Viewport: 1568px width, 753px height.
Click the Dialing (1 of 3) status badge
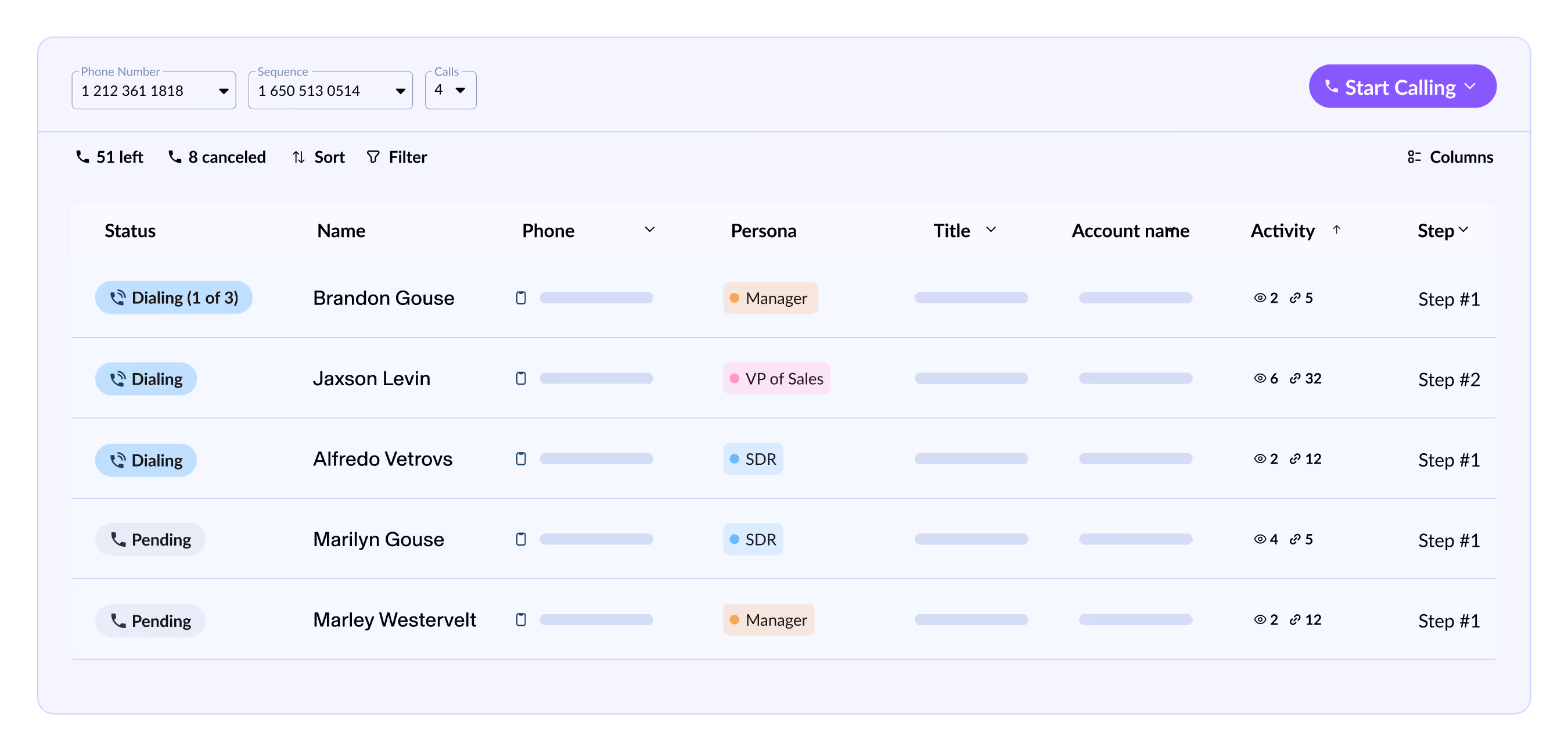point(174,298)
